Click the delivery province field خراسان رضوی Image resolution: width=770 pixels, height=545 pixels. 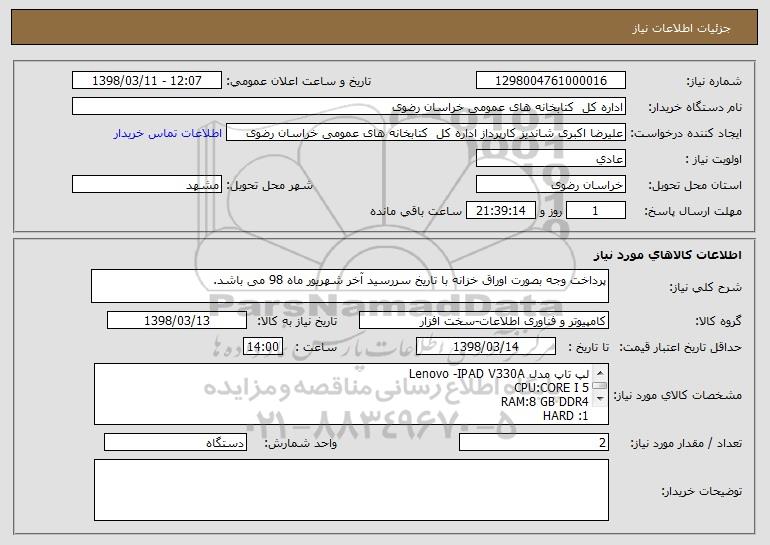pyautogui.click(x=550, y=185)
